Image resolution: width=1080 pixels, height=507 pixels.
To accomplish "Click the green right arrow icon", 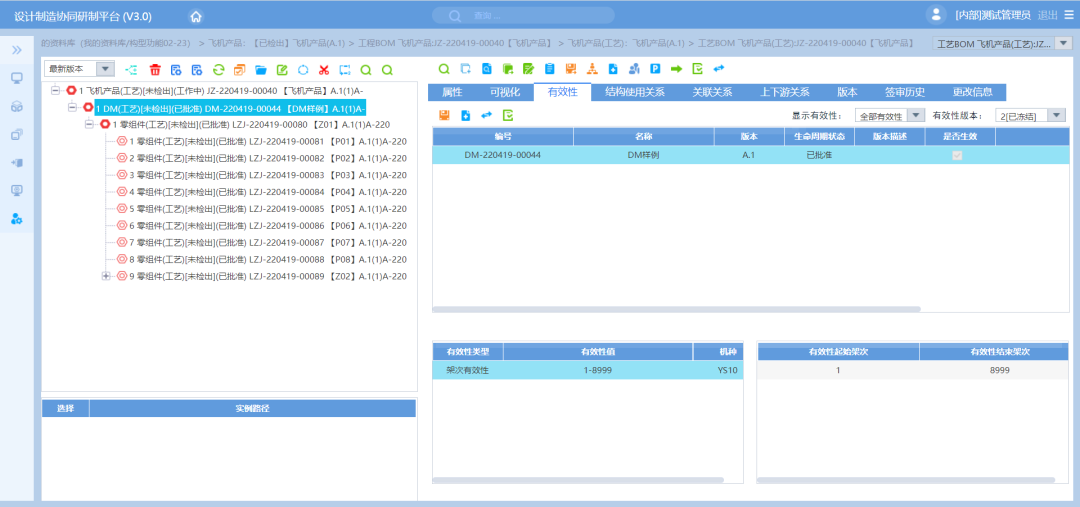I will click(x=676, y=69).
